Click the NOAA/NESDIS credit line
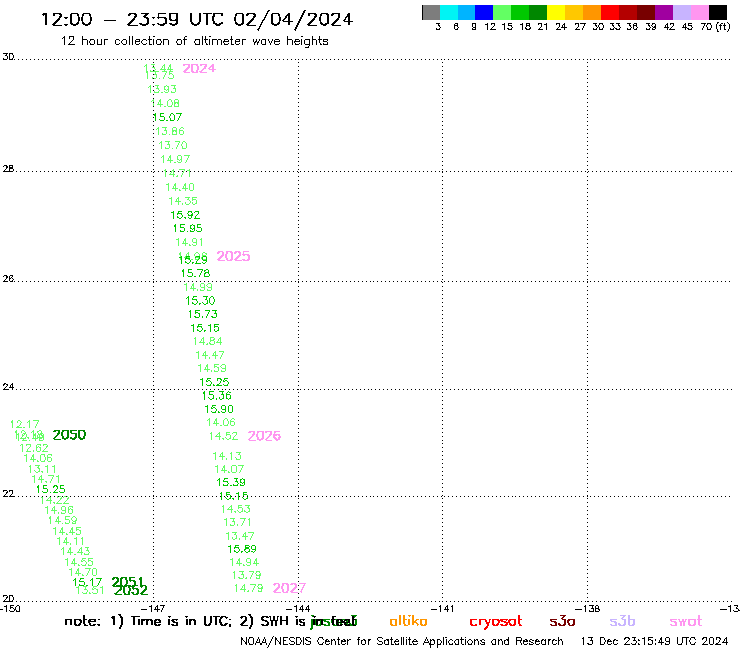This screenshot has width=740, height=650. (x=402, y=642)
